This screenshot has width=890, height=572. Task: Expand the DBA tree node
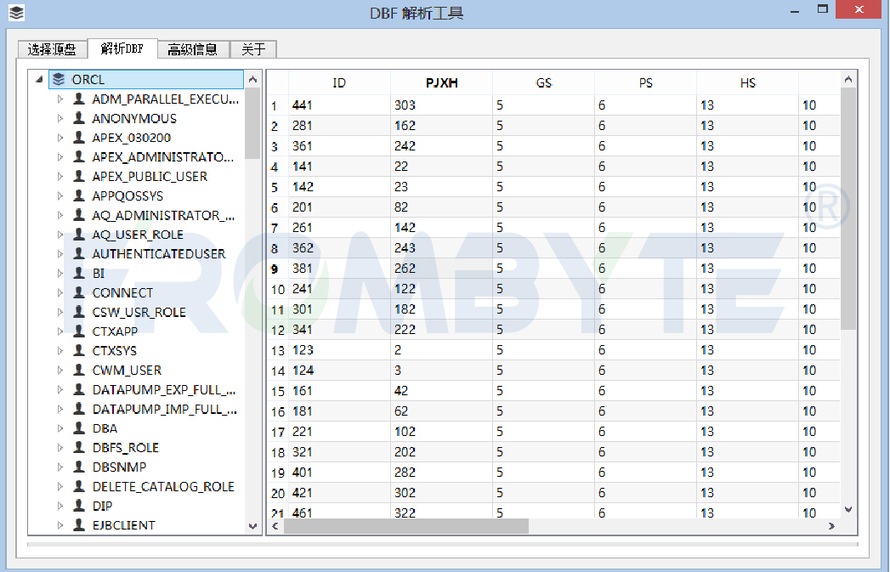pos(60,428)
